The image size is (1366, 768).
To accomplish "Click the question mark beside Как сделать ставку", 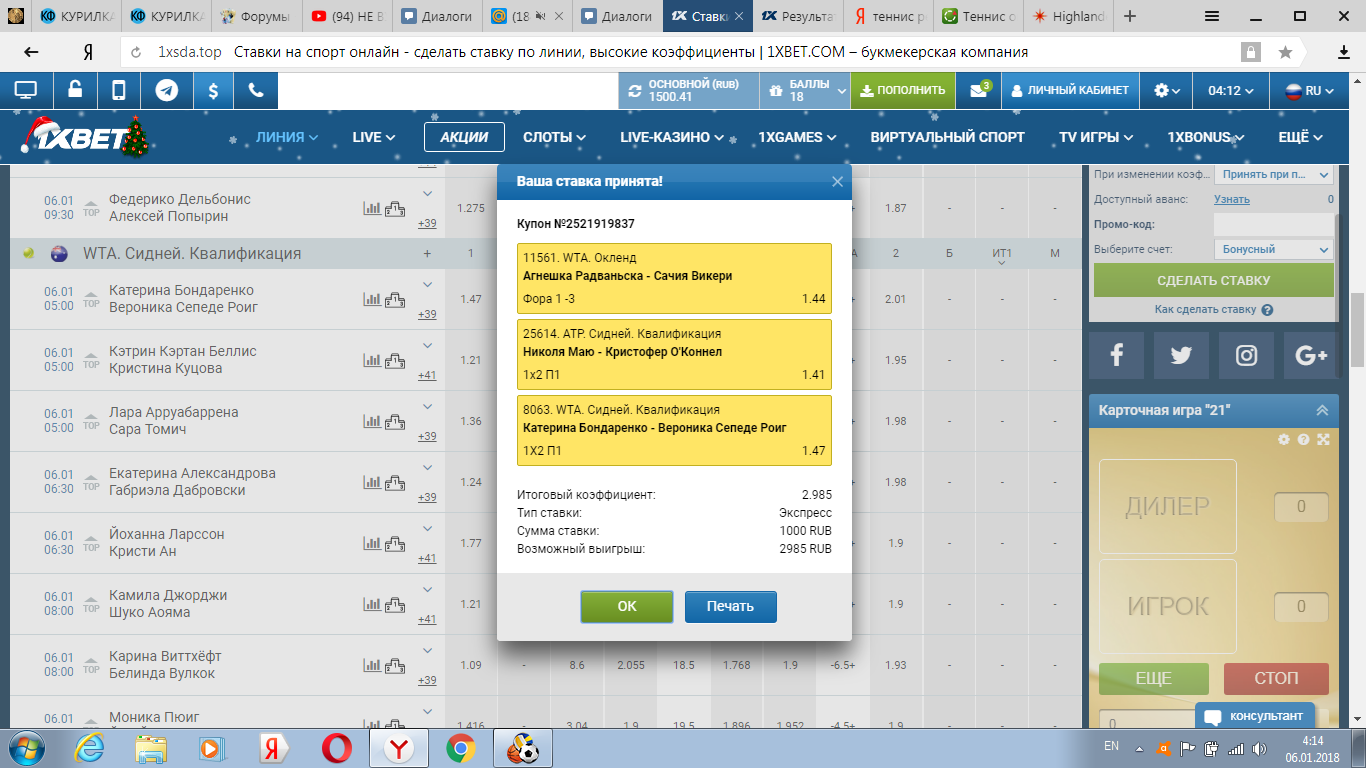I will (x=1267, y=310).
